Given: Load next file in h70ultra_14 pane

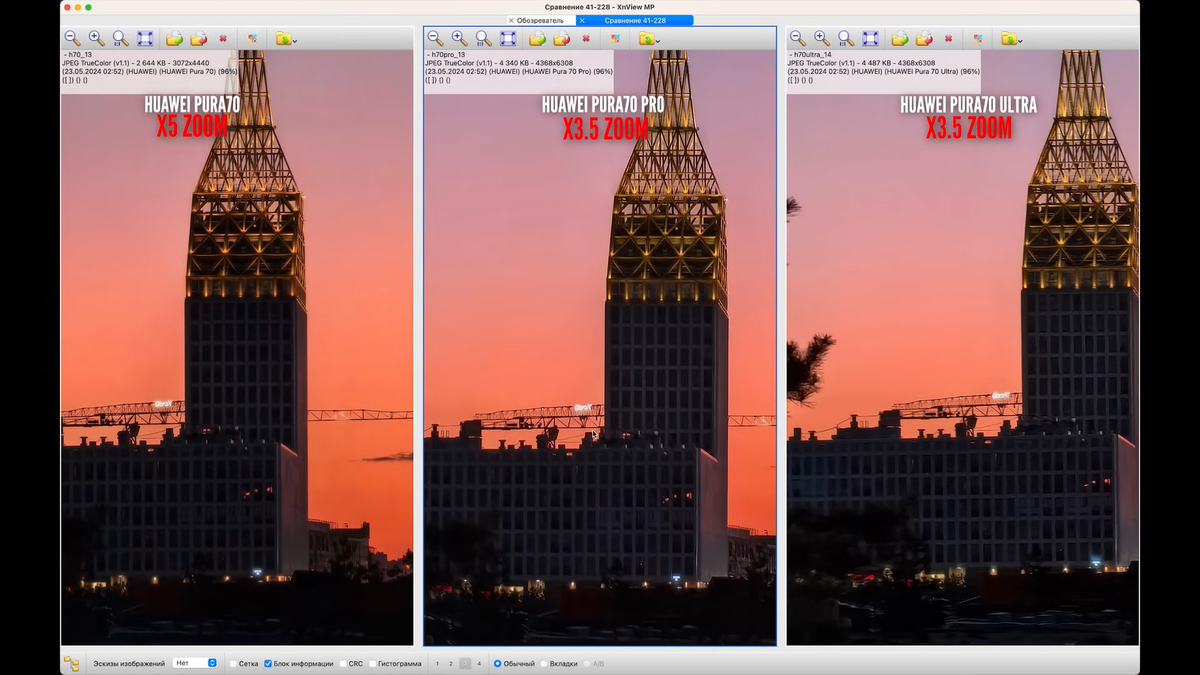Looking at the screenshot, I should tap(900, 38).
